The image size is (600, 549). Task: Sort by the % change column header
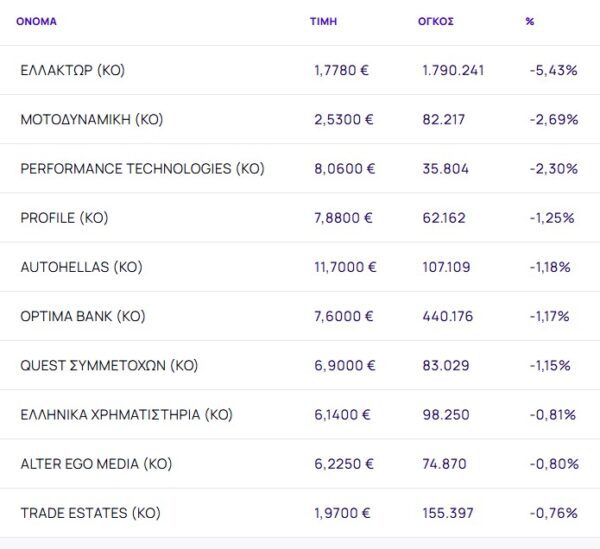(529, 21)
